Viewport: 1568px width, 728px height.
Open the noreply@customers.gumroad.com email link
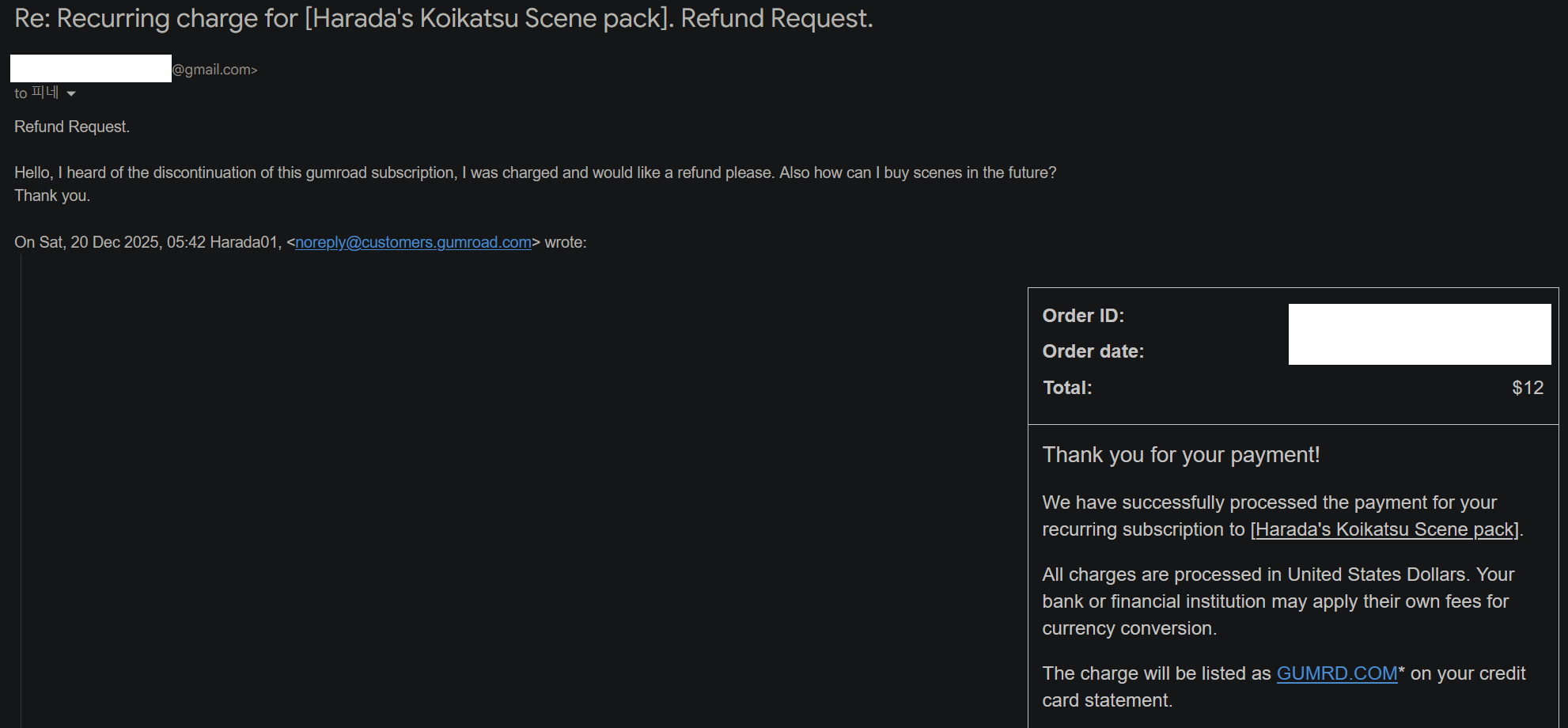coord(413,242)
